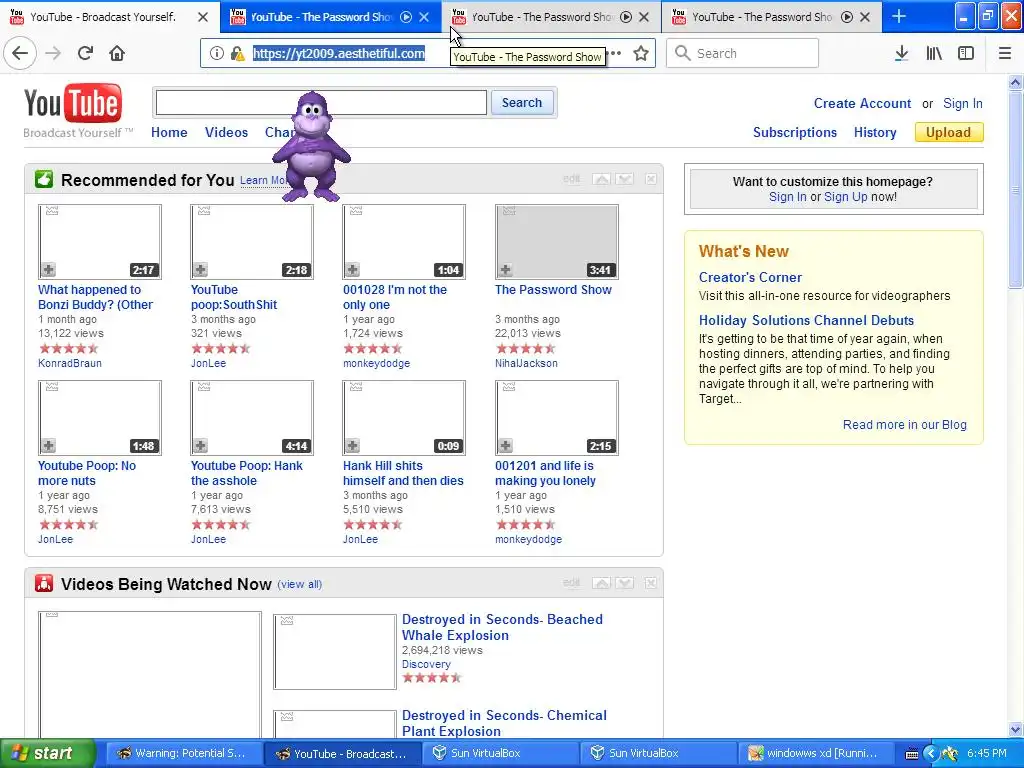Open the browser home page icon
The height and width of the screenshot is (768, 1024).
click(117, 53)
